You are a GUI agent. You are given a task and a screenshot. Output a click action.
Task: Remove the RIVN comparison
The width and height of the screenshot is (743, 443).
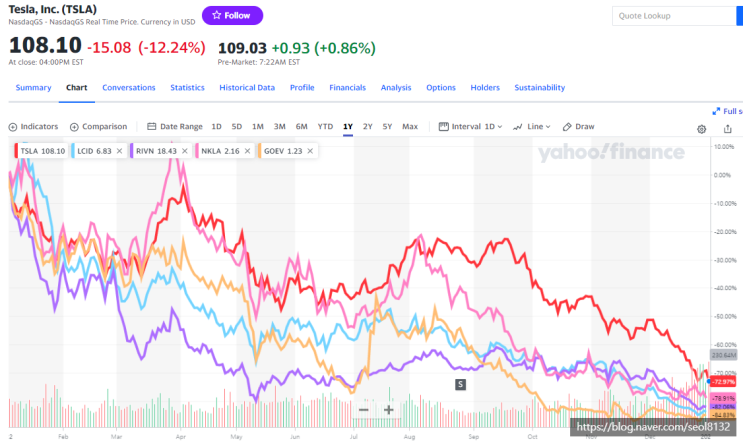point(185,151)
